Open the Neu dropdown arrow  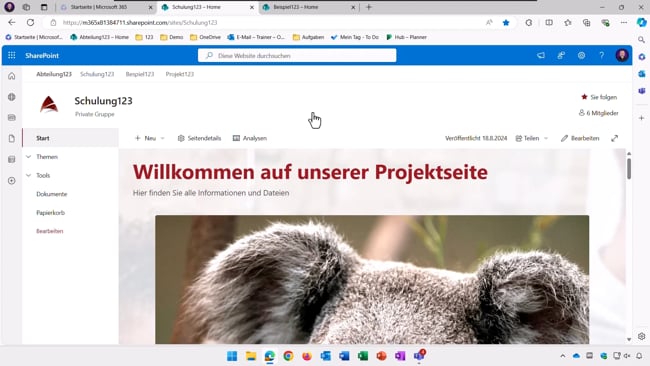(x=162, y=138)
